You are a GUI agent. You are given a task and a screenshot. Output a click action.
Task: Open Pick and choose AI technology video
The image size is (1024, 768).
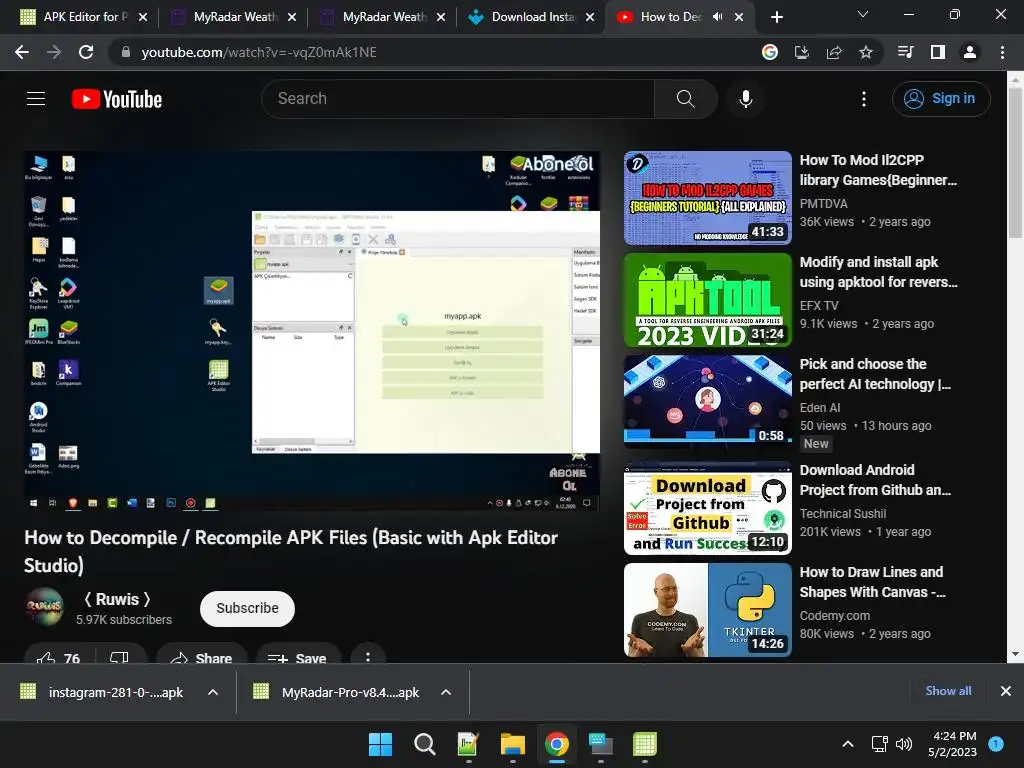pos(708,402)
